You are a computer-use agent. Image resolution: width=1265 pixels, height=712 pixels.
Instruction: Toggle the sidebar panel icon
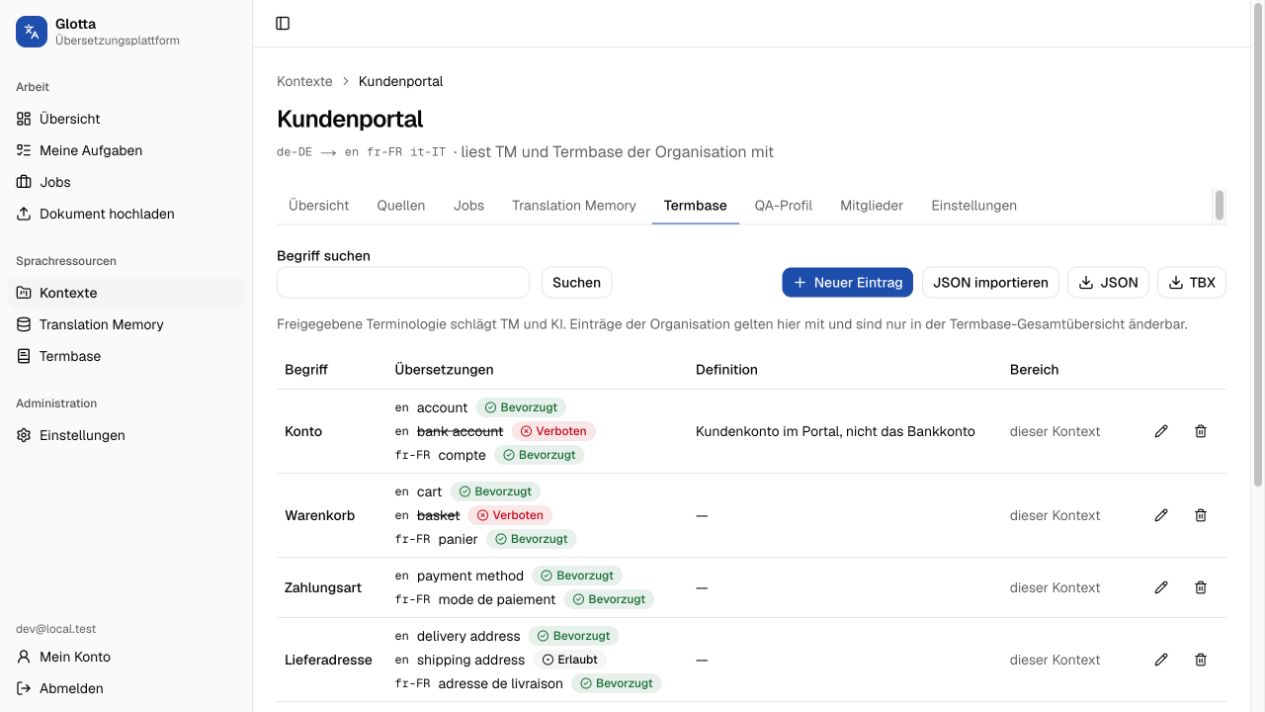click(283, 23)
